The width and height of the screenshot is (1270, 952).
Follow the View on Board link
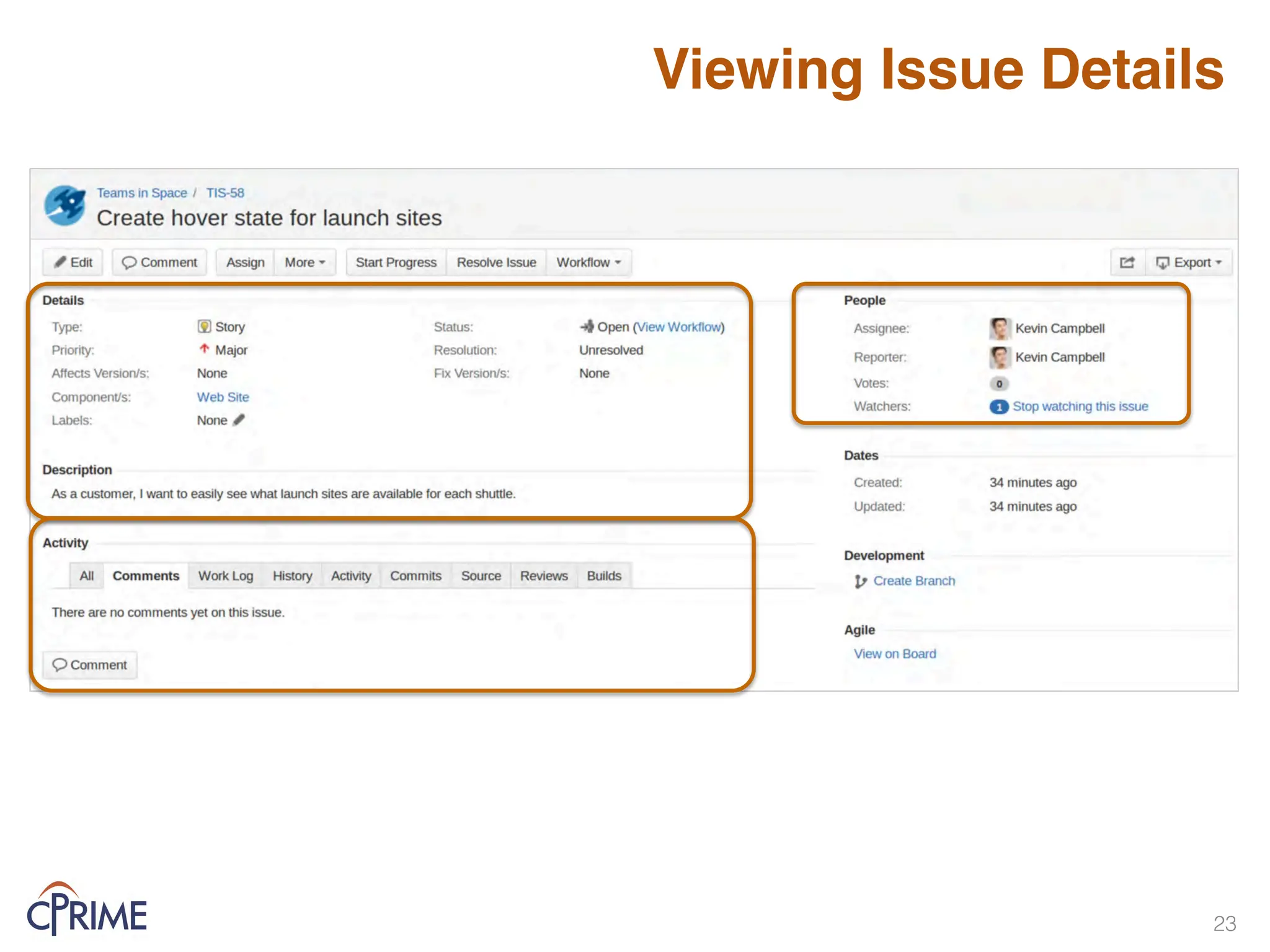tap(894, 654)
